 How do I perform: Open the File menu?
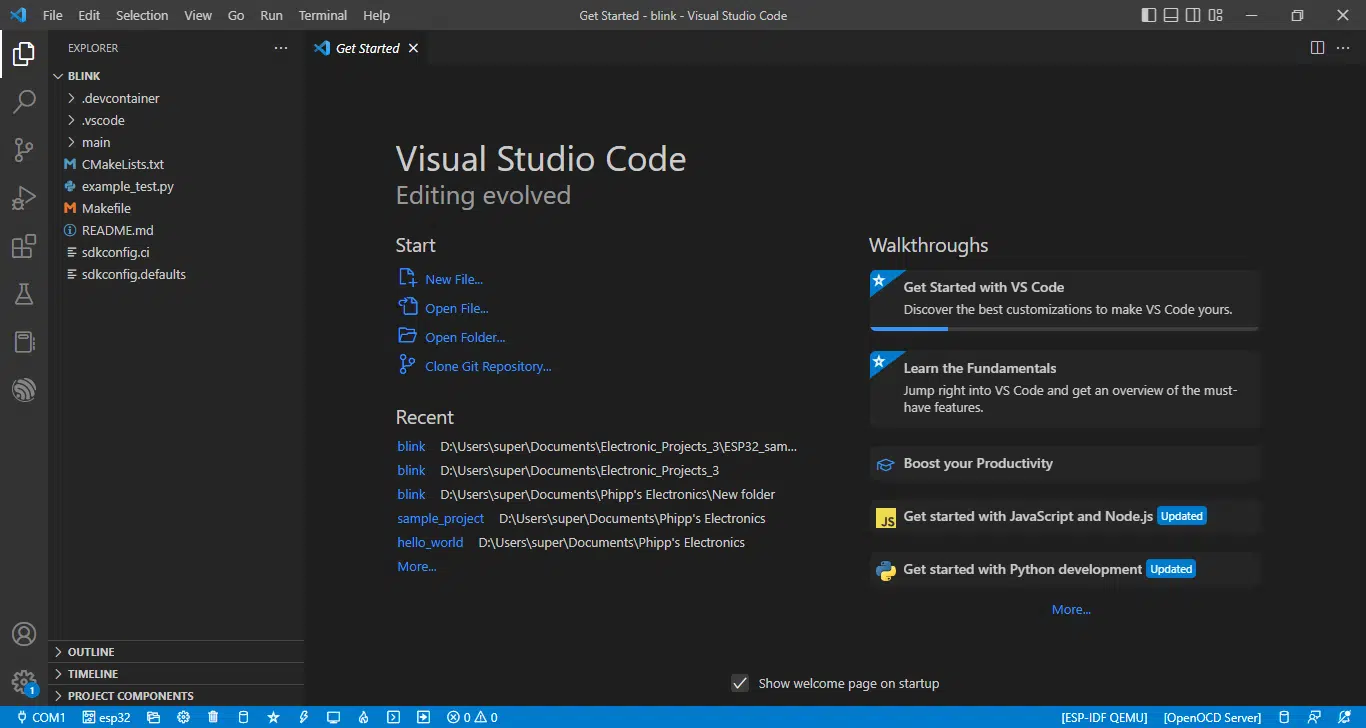[x=53, y=15]
